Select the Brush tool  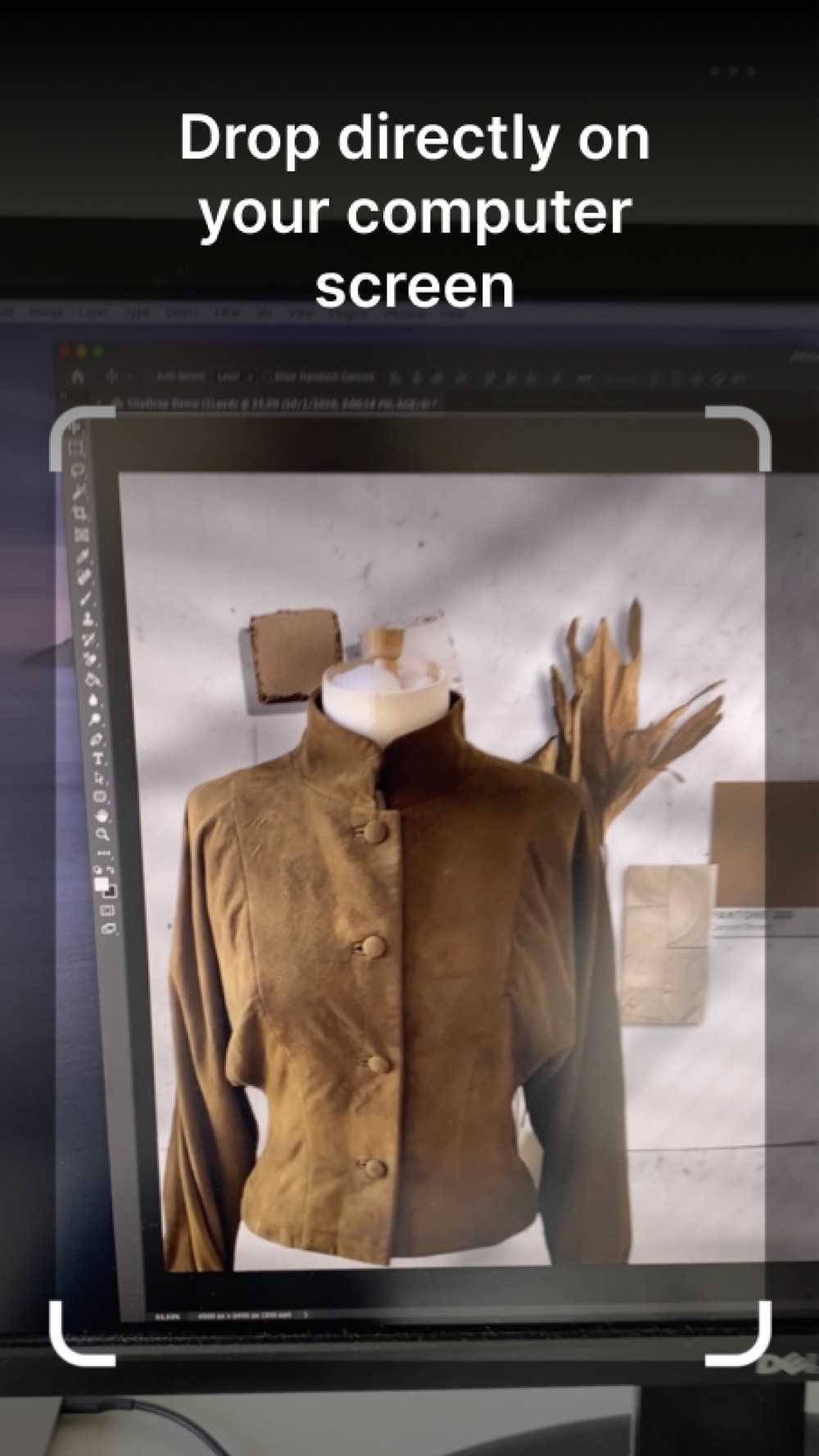click(x=86, y=599)
